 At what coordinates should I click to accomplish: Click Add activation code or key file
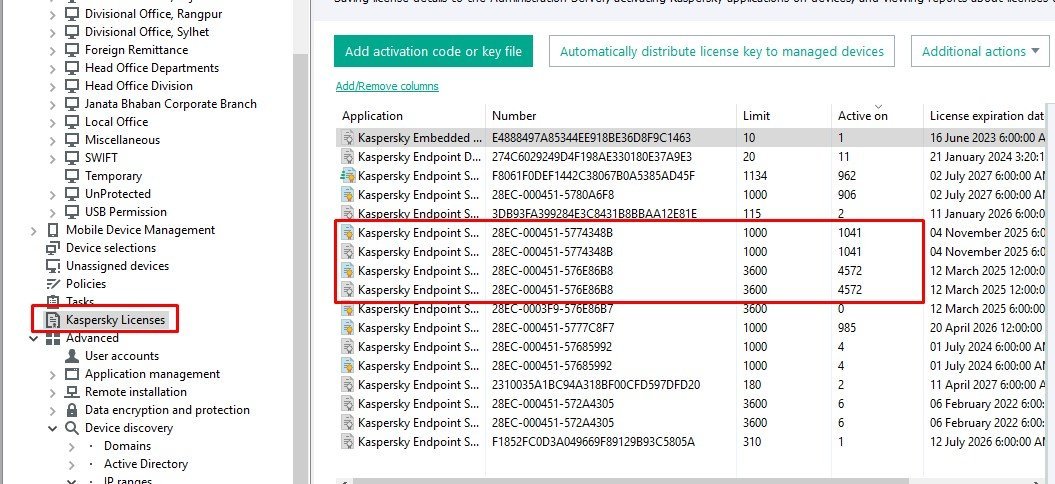pos(433,51)
